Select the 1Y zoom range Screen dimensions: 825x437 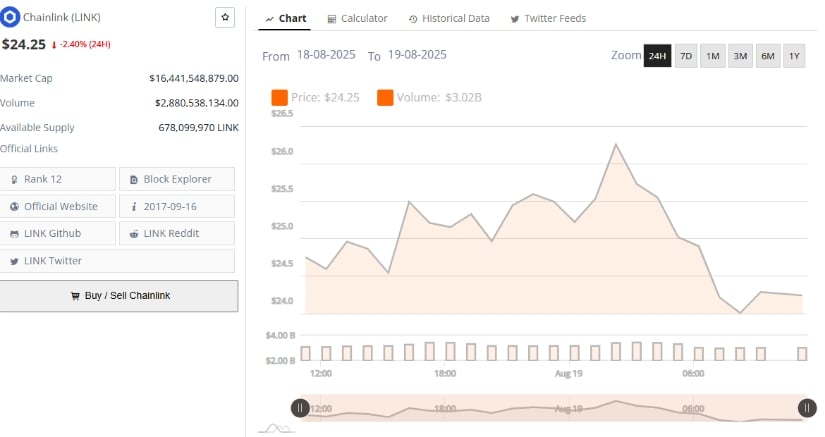pyautogui.click(x=794, y=56)
